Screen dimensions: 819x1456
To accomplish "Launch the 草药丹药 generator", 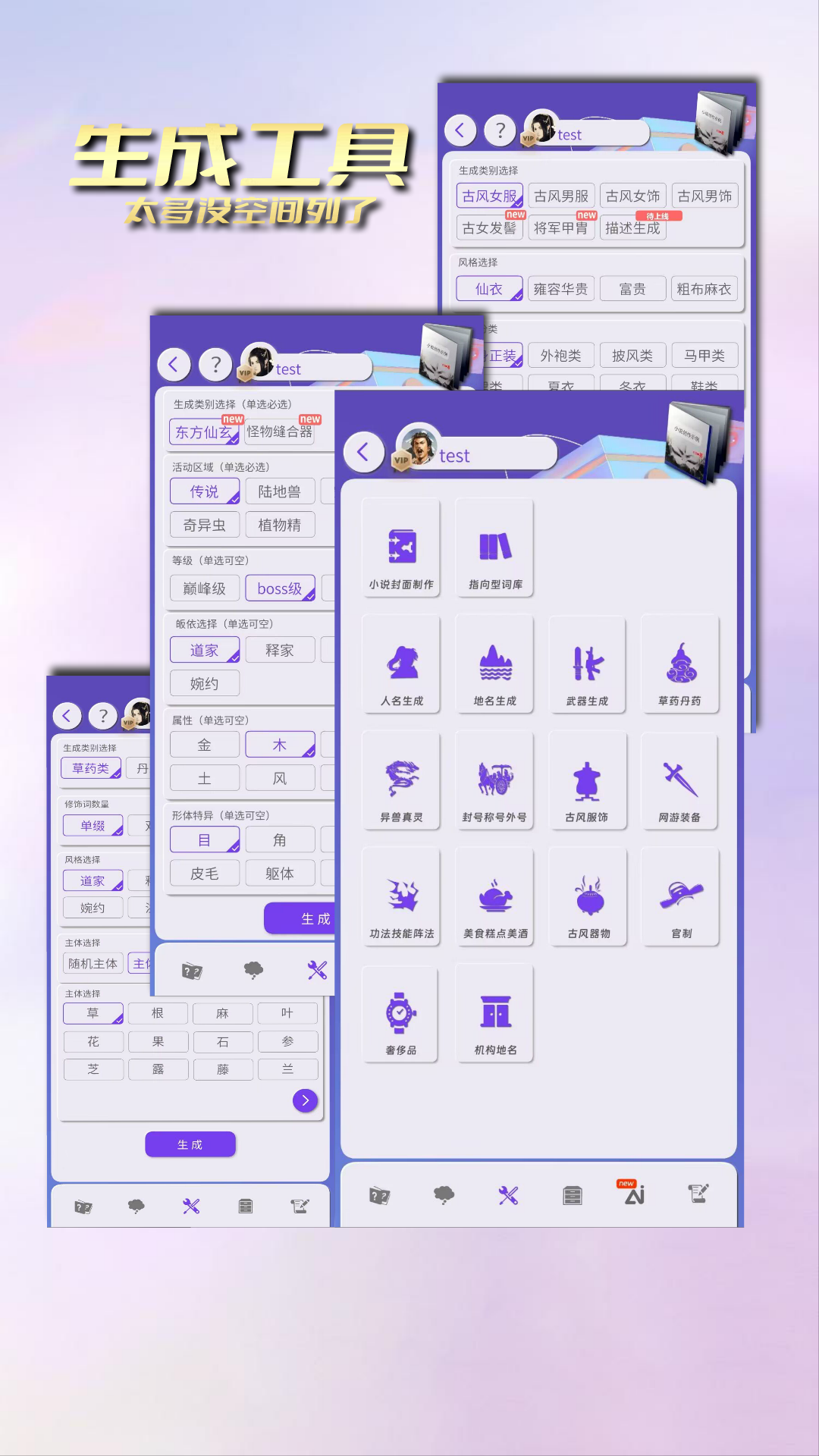I will coord(680,665).
